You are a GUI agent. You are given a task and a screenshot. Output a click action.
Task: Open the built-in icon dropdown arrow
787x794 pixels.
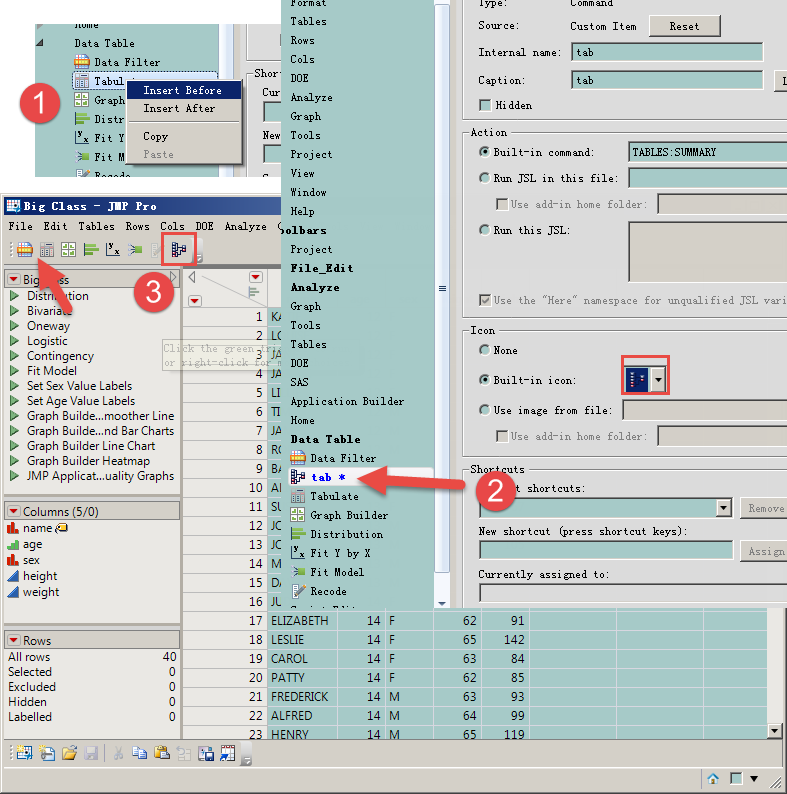point(658,379)
